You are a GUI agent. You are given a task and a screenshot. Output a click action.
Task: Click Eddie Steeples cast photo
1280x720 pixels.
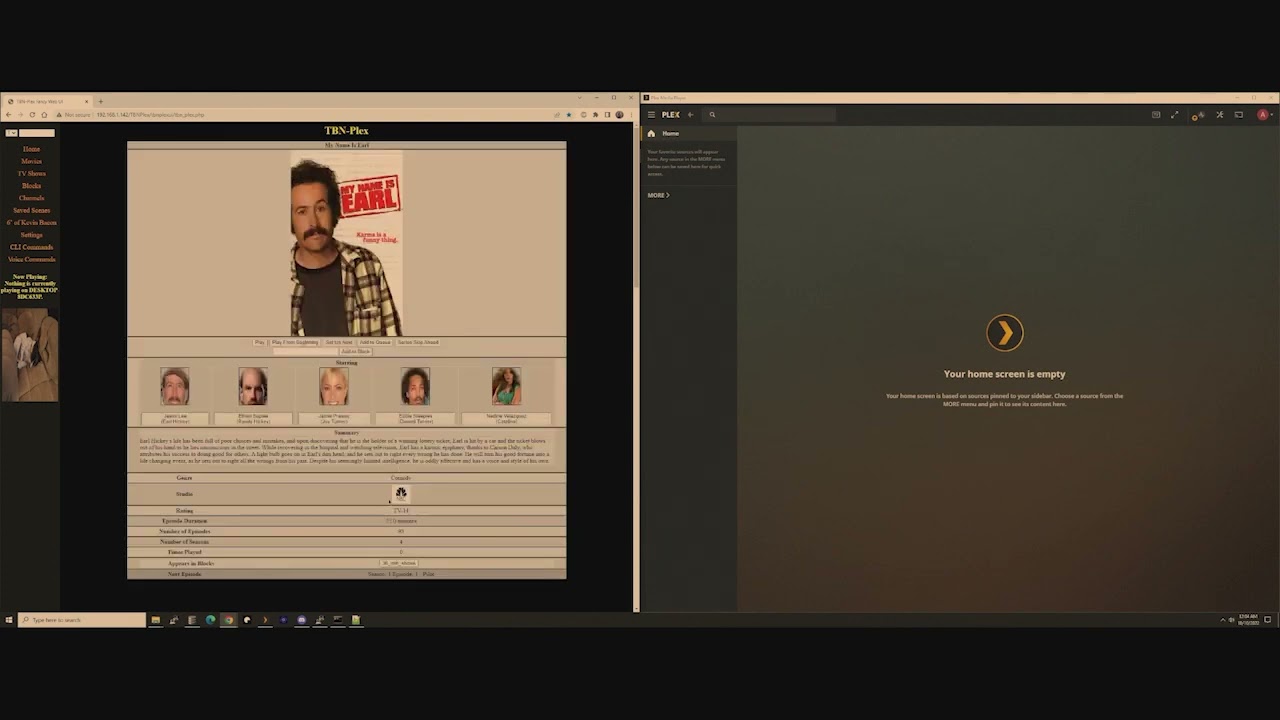tap(416, 386)
